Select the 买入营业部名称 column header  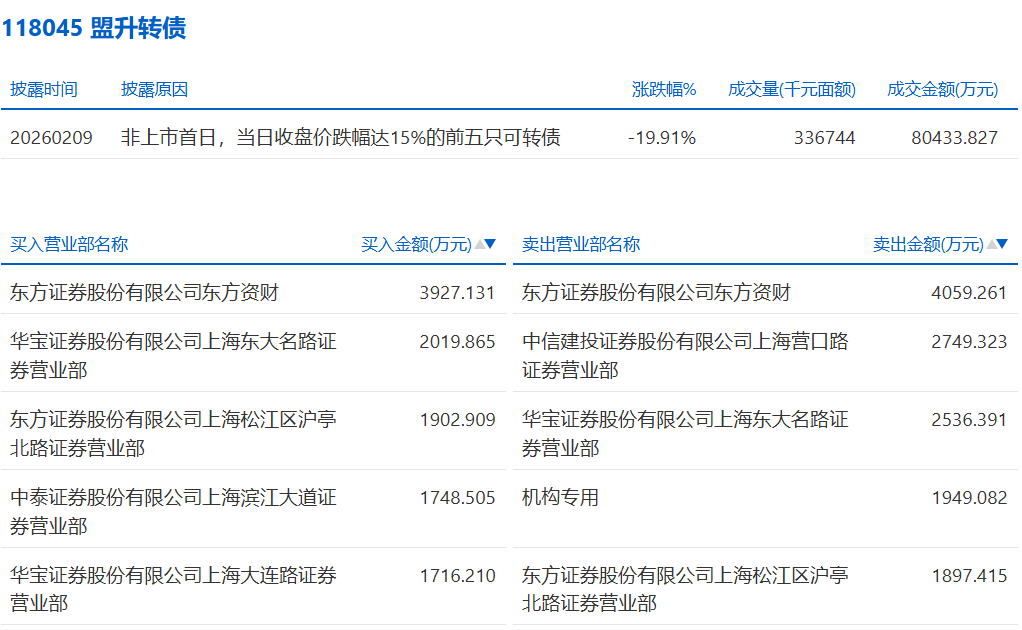(69, 244)
